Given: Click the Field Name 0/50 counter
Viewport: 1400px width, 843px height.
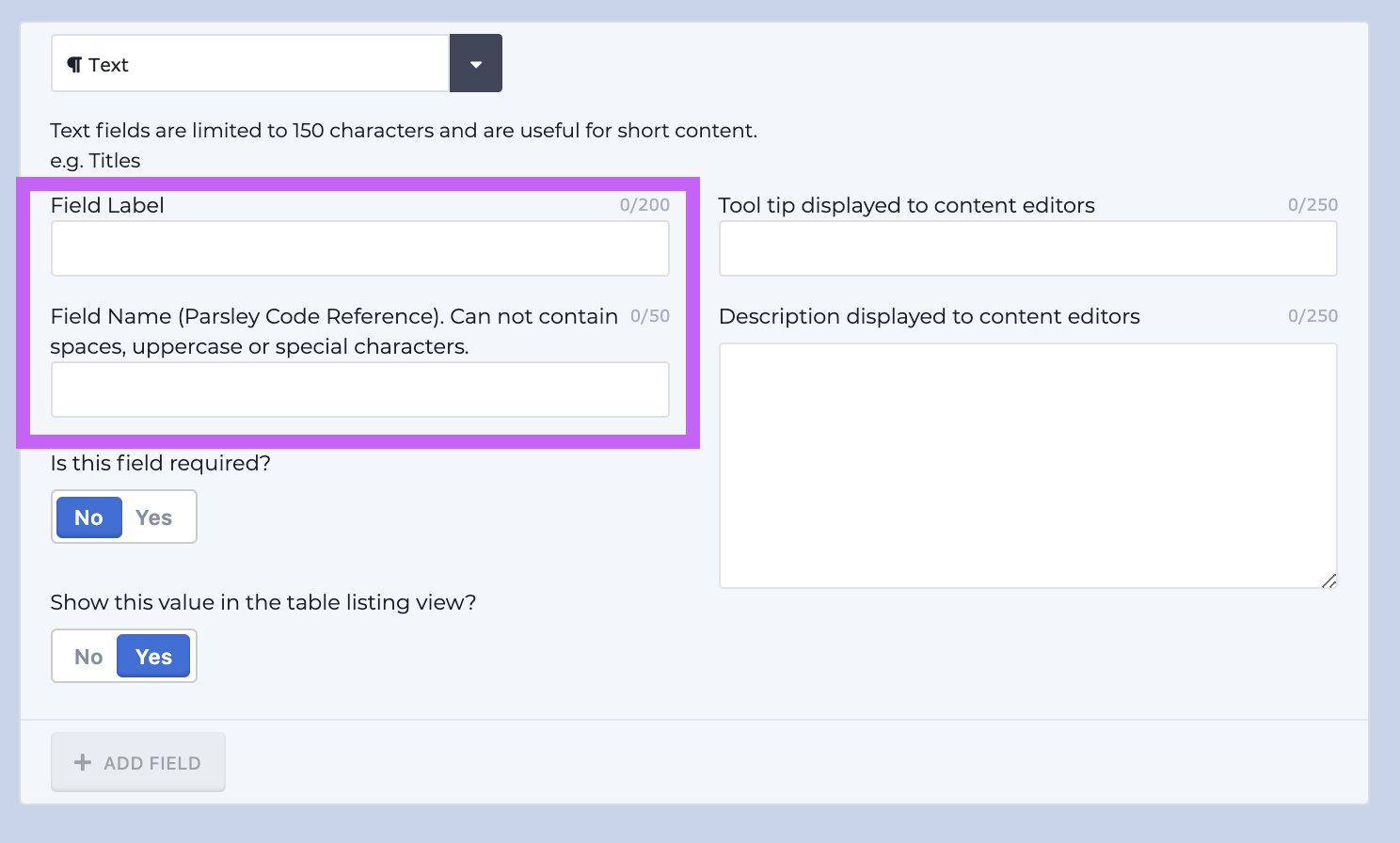Looking at the screenshot, I should (x=650, y=316).
